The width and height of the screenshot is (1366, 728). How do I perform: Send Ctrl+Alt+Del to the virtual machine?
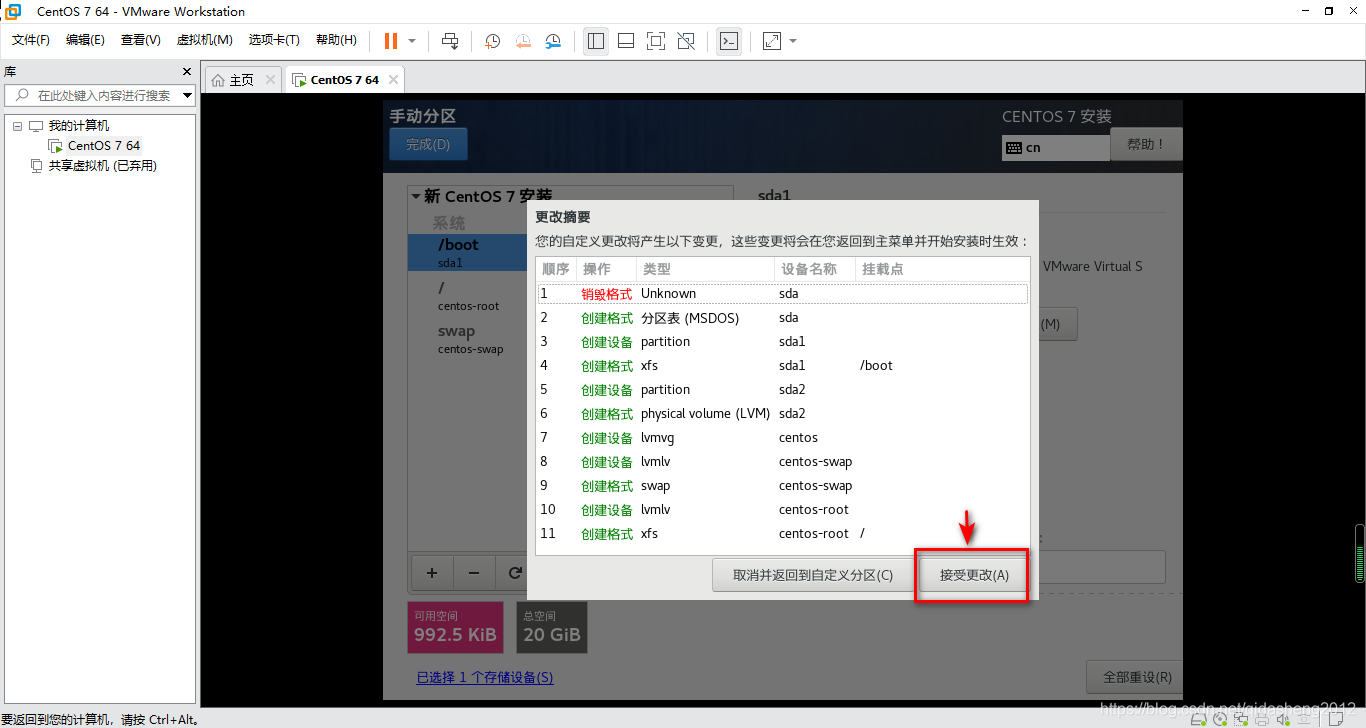coord(450,41)
